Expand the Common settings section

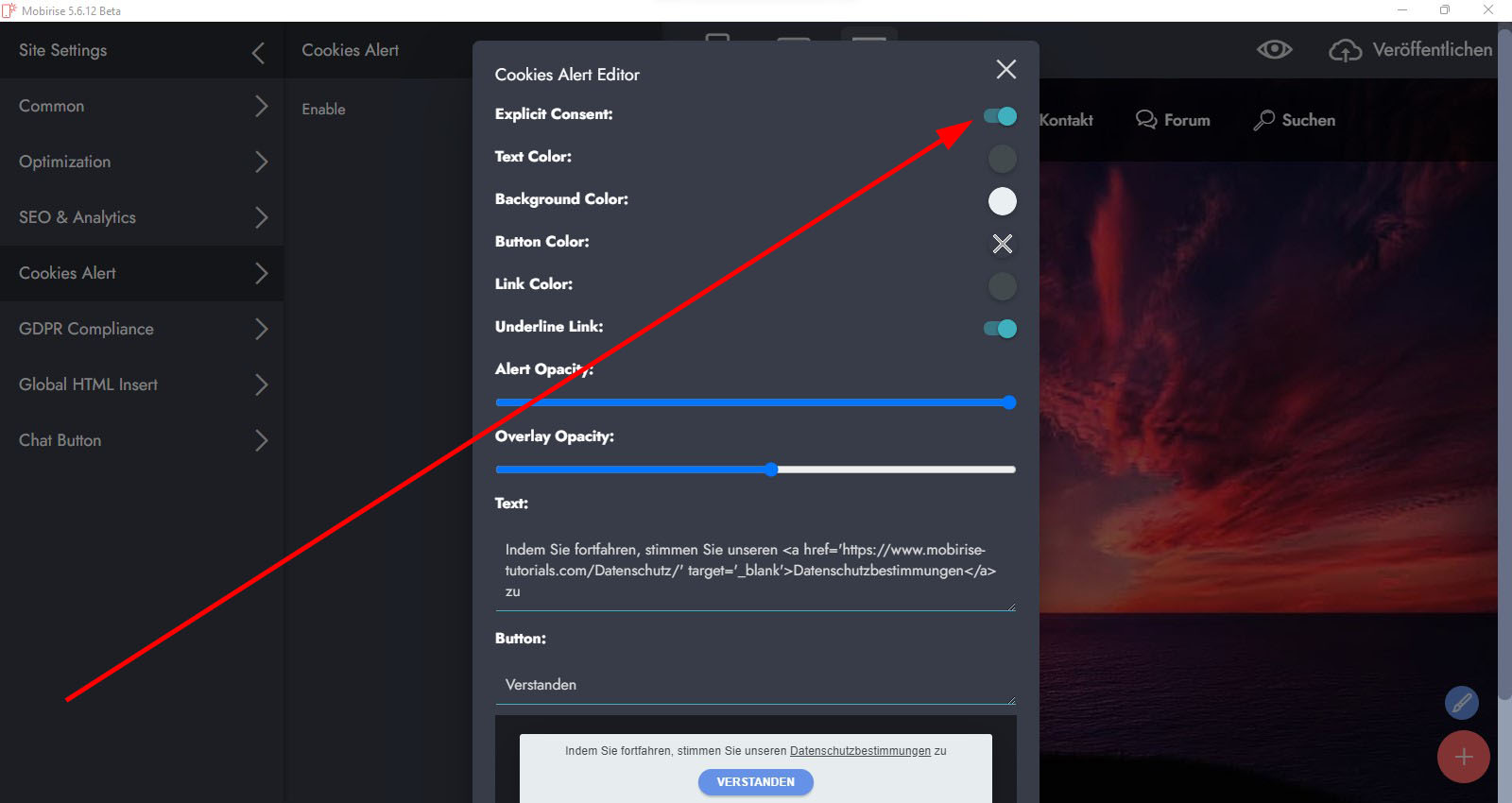(x=261, y=106)
